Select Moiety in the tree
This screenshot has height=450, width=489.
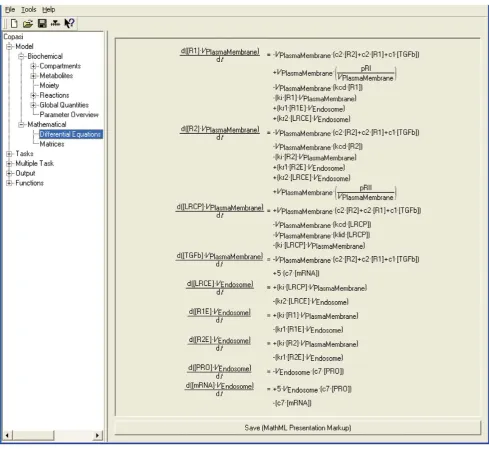(49, 86)
